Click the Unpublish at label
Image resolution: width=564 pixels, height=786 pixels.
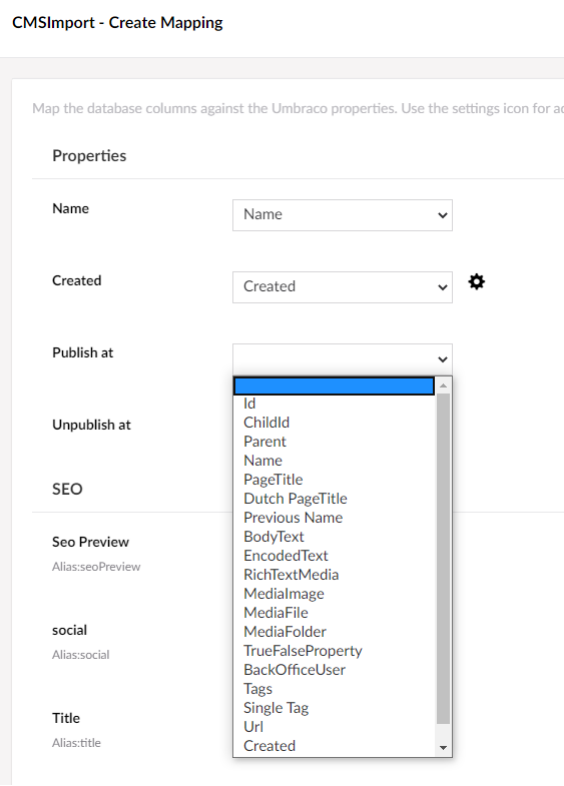tap(91, 425)
